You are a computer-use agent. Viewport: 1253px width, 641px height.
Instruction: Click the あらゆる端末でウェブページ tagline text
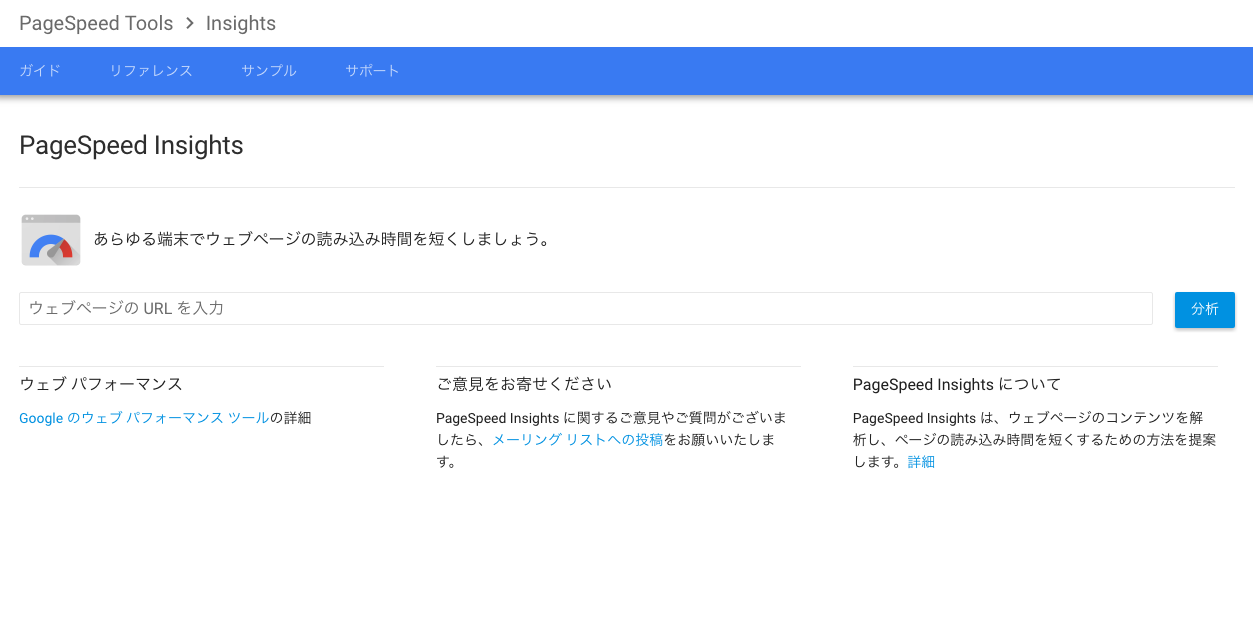tap(322, 240)
